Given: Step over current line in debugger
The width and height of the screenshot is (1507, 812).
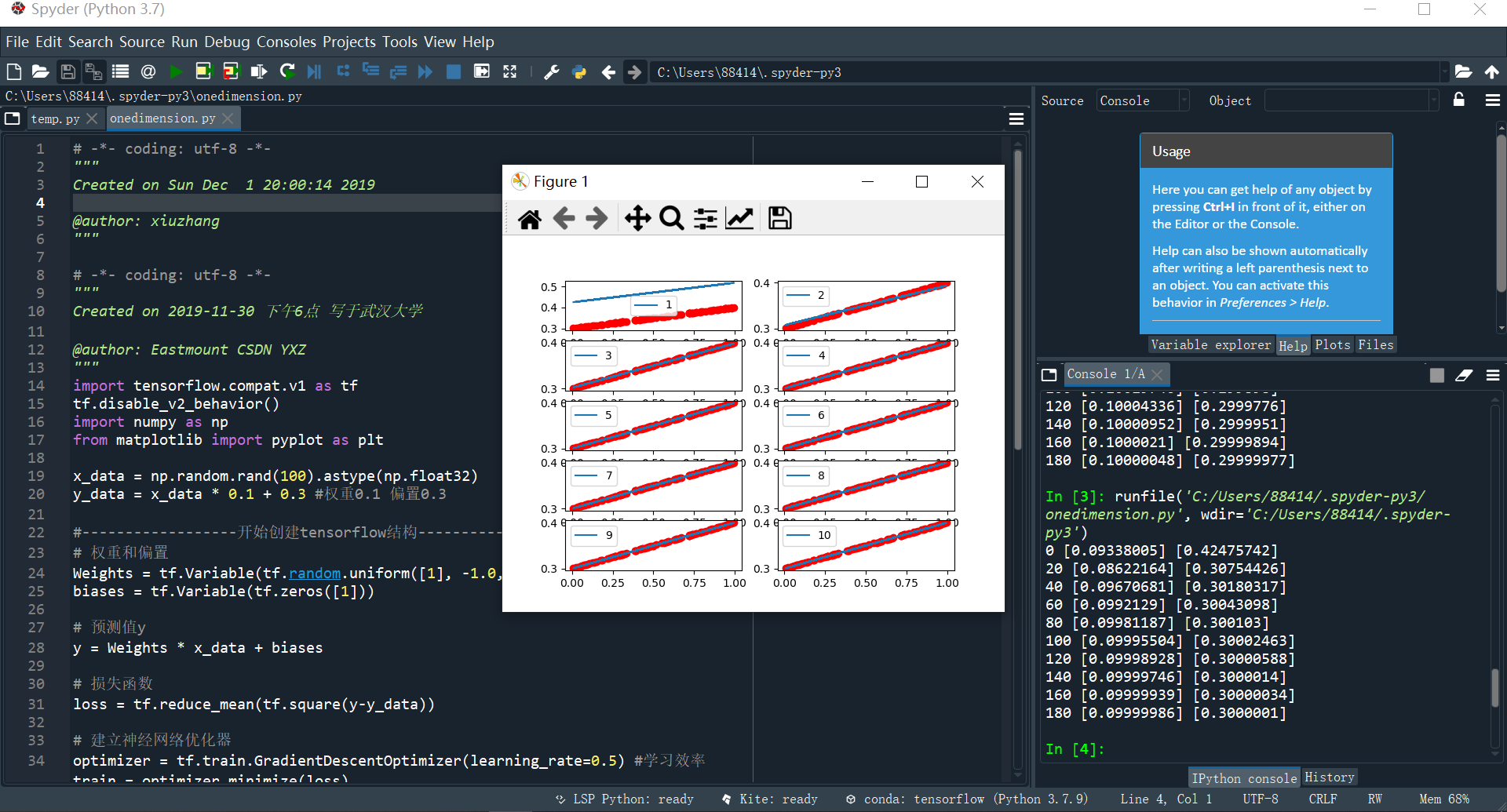Looking at the screenshot, I should (343, 71).
